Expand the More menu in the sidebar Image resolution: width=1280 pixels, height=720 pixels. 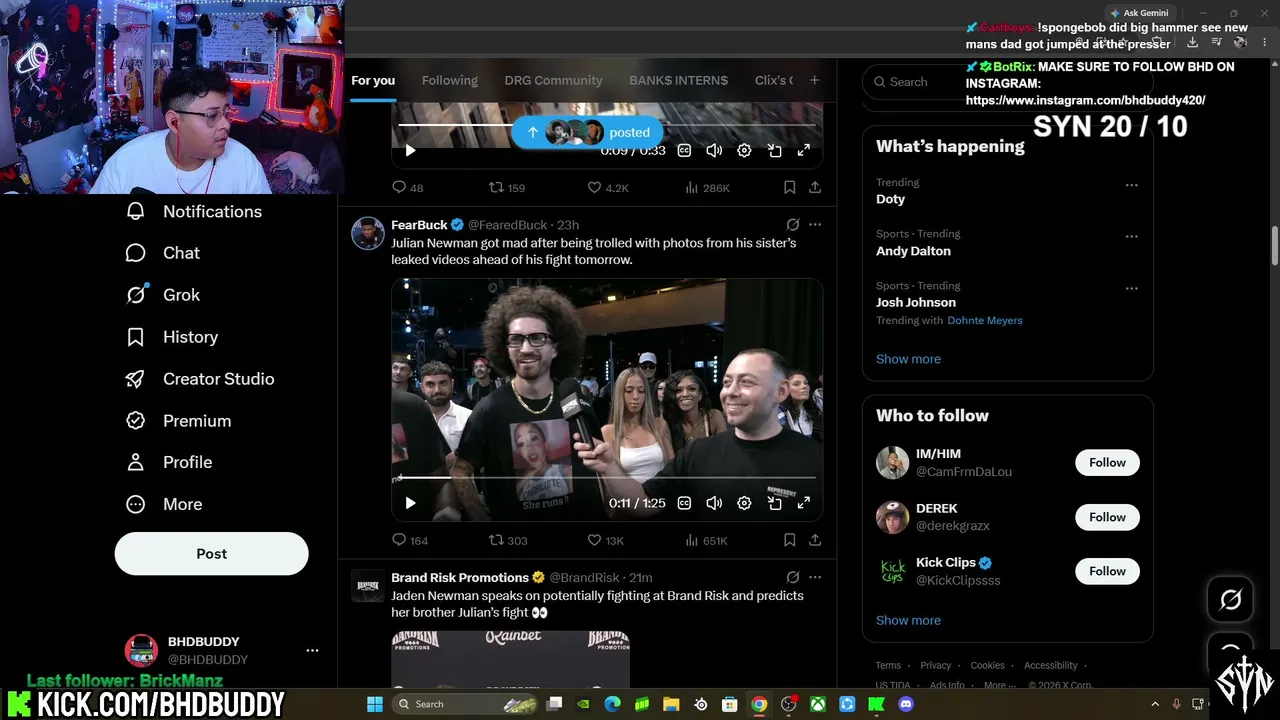(163, 504)
